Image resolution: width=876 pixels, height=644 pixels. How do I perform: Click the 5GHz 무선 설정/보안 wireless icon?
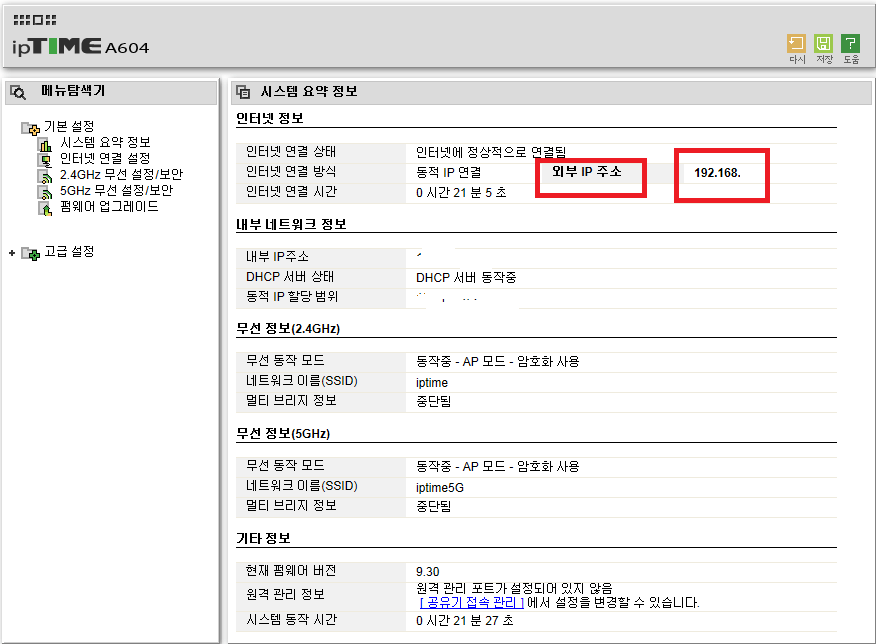(x=45, y=193)
